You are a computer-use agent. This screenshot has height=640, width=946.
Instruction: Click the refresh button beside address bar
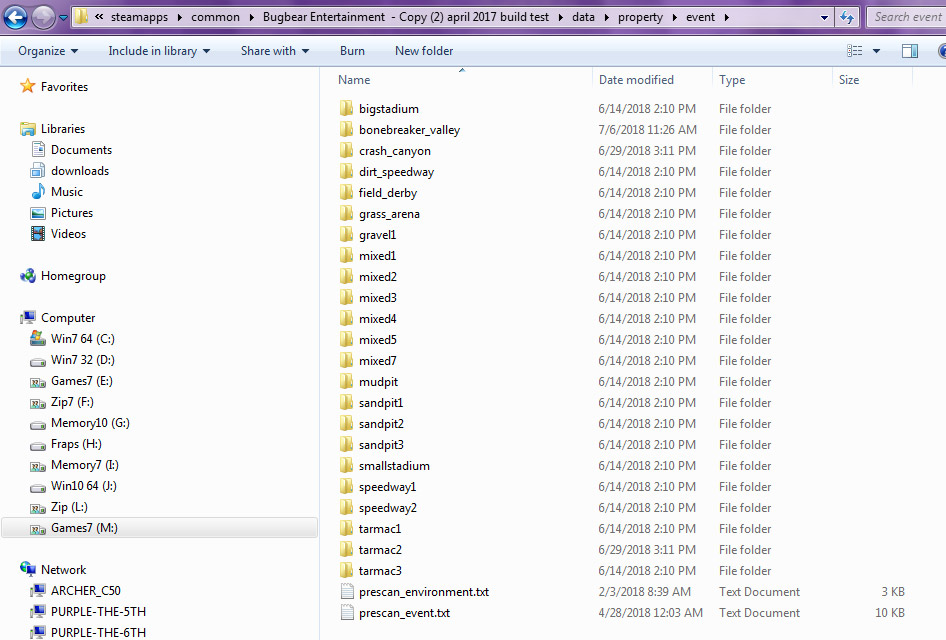point(847,17)
